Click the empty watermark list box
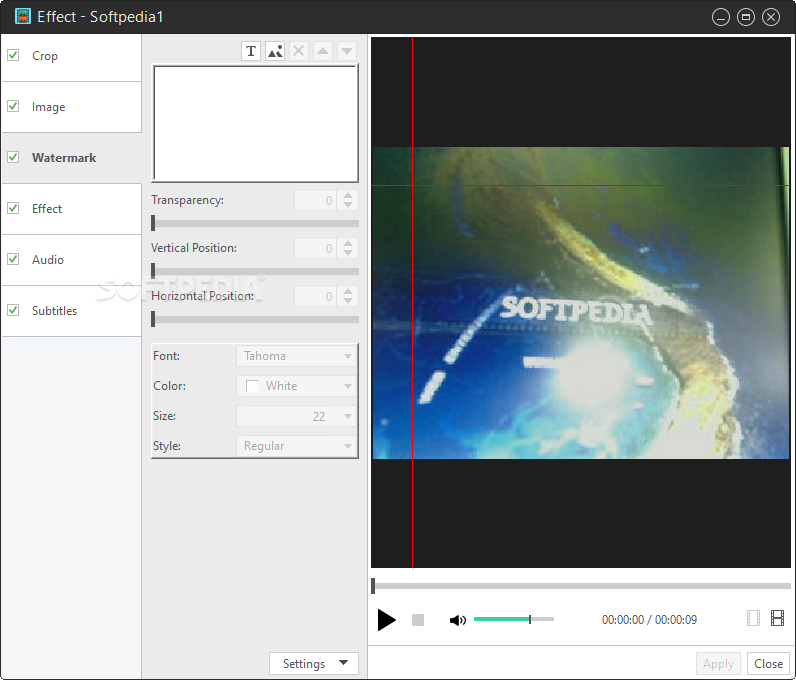Viewport: 796px width, 680px height. (255, 123)
